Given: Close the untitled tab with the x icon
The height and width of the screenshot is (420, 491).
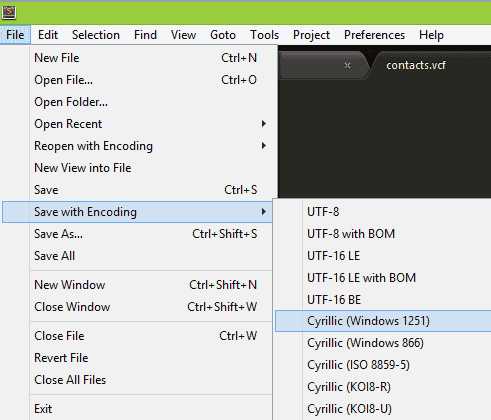Looking at the screenshot, I should pos(348,65).
